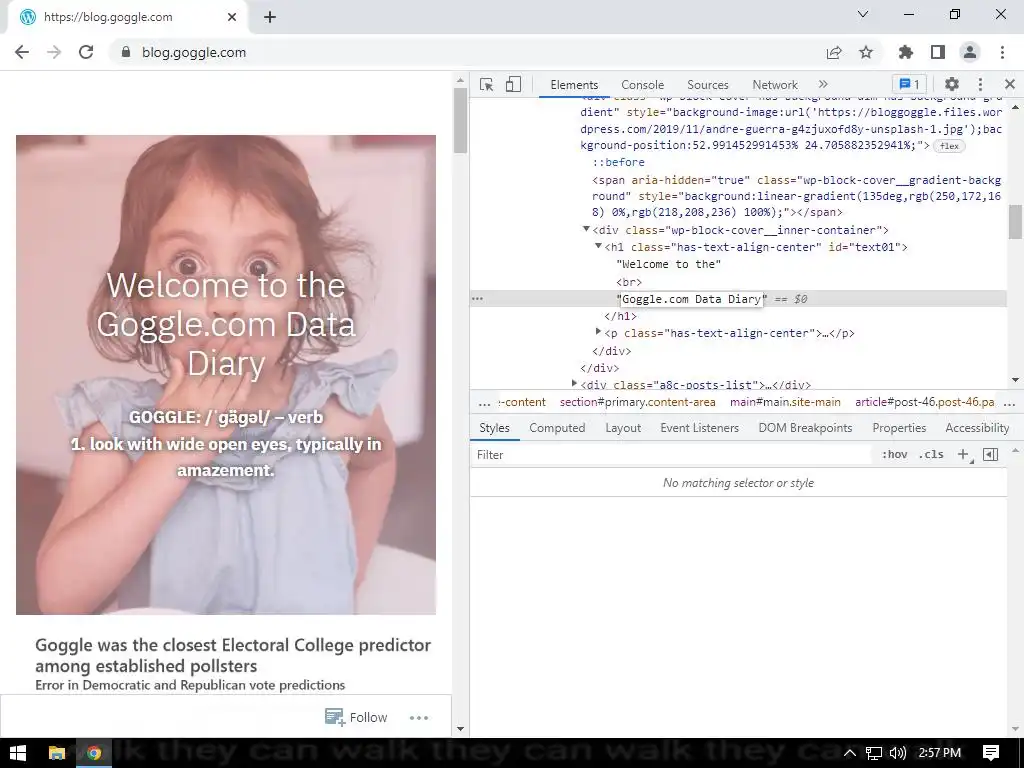The height and width of the screenshot is (768, 1024).
Task: Select the Layout pane tab
Action: pyautogui.click(x=623, y=428)
